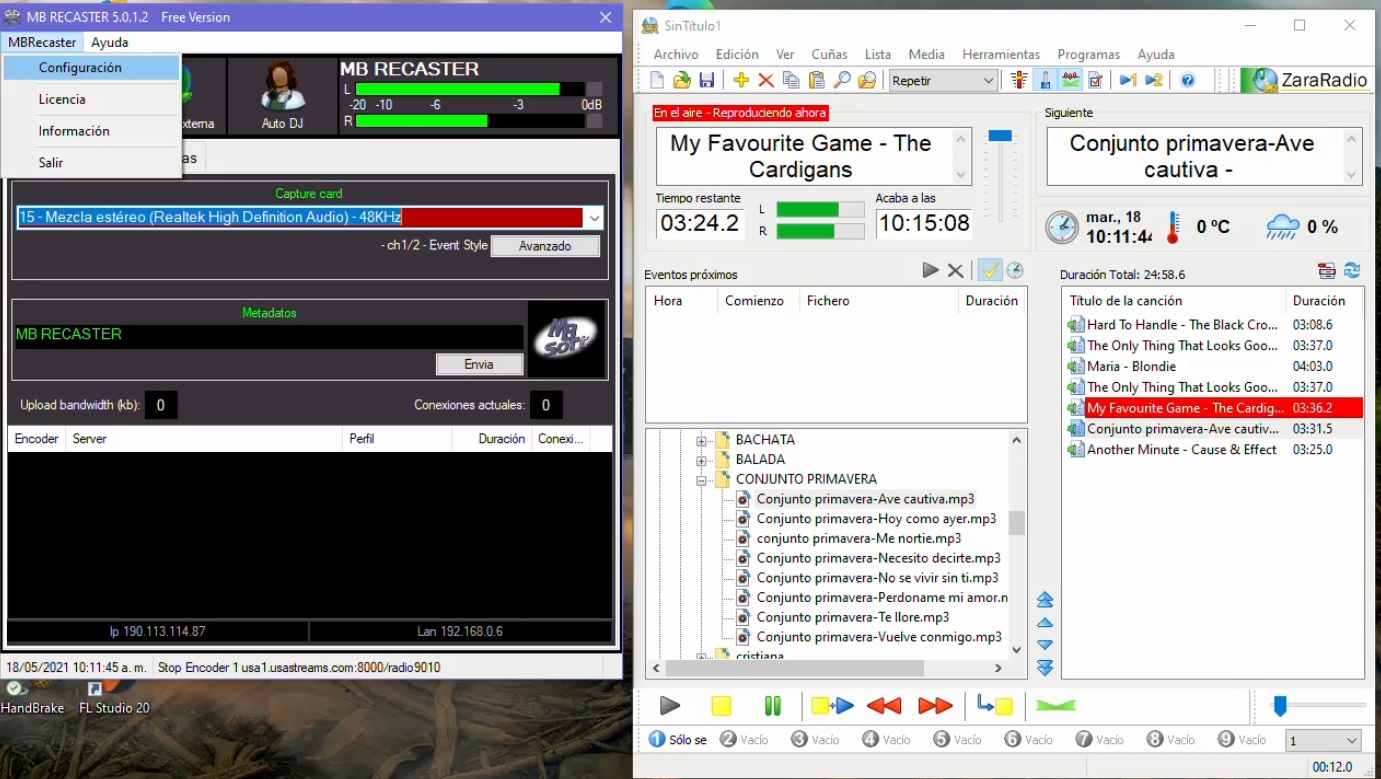Click the red rewind button
Viewport: 1381px width, 779px height.
tap(884, 706)
